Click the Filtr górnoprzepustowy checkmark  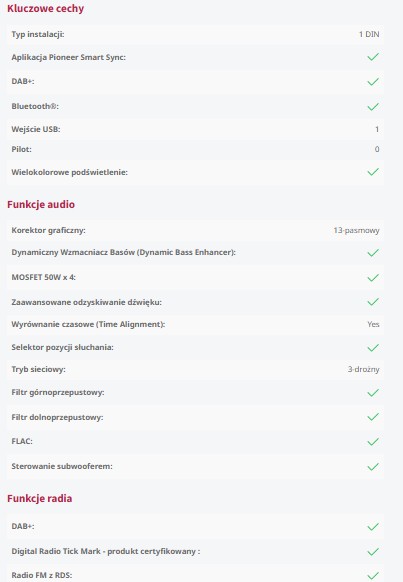(373, 393)
